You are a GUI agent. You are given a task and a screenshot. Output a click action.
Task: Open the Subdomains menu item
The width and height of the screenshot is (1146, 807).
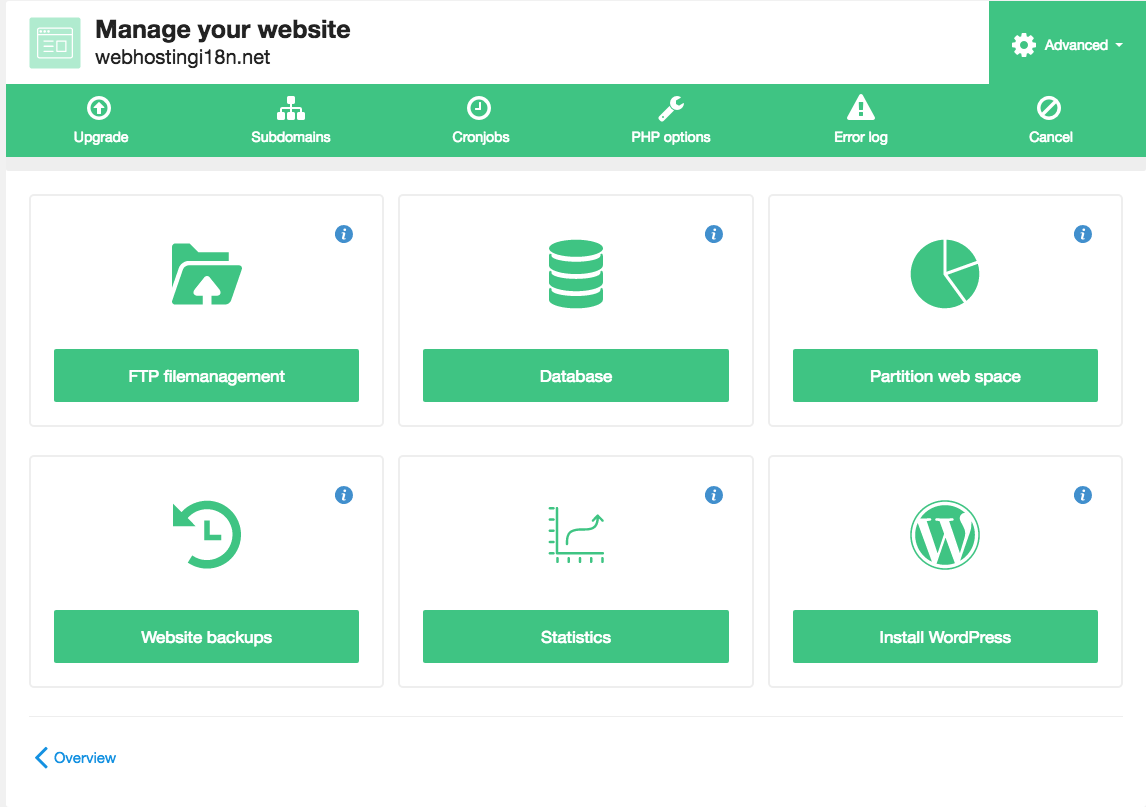[x=291, y=121]
